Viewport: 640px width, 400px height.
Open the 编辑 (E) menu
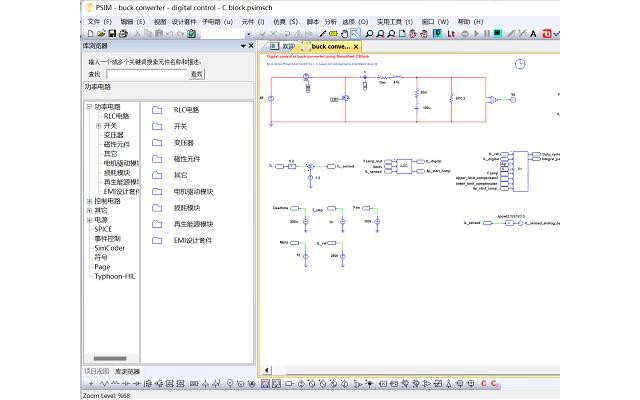tap(133, 21)
